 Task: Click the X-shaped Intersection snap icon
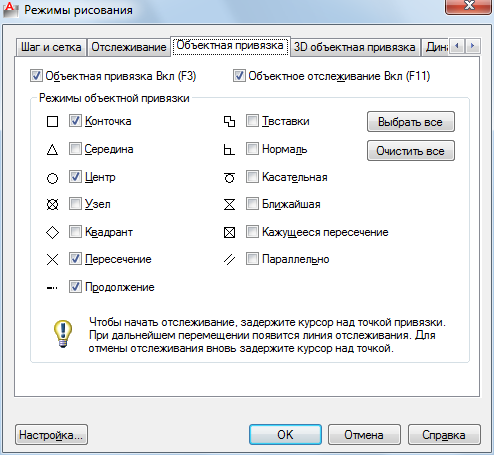(52, 259)
